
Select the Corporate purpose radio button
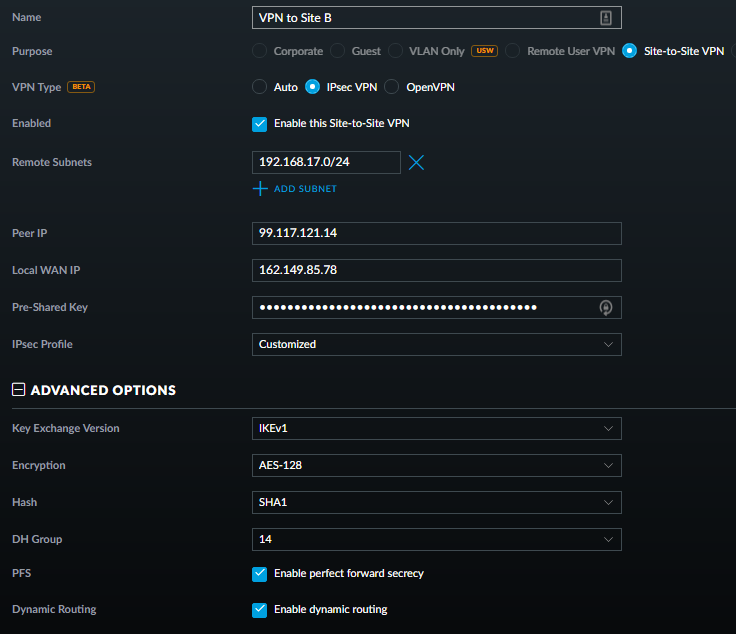259,51
